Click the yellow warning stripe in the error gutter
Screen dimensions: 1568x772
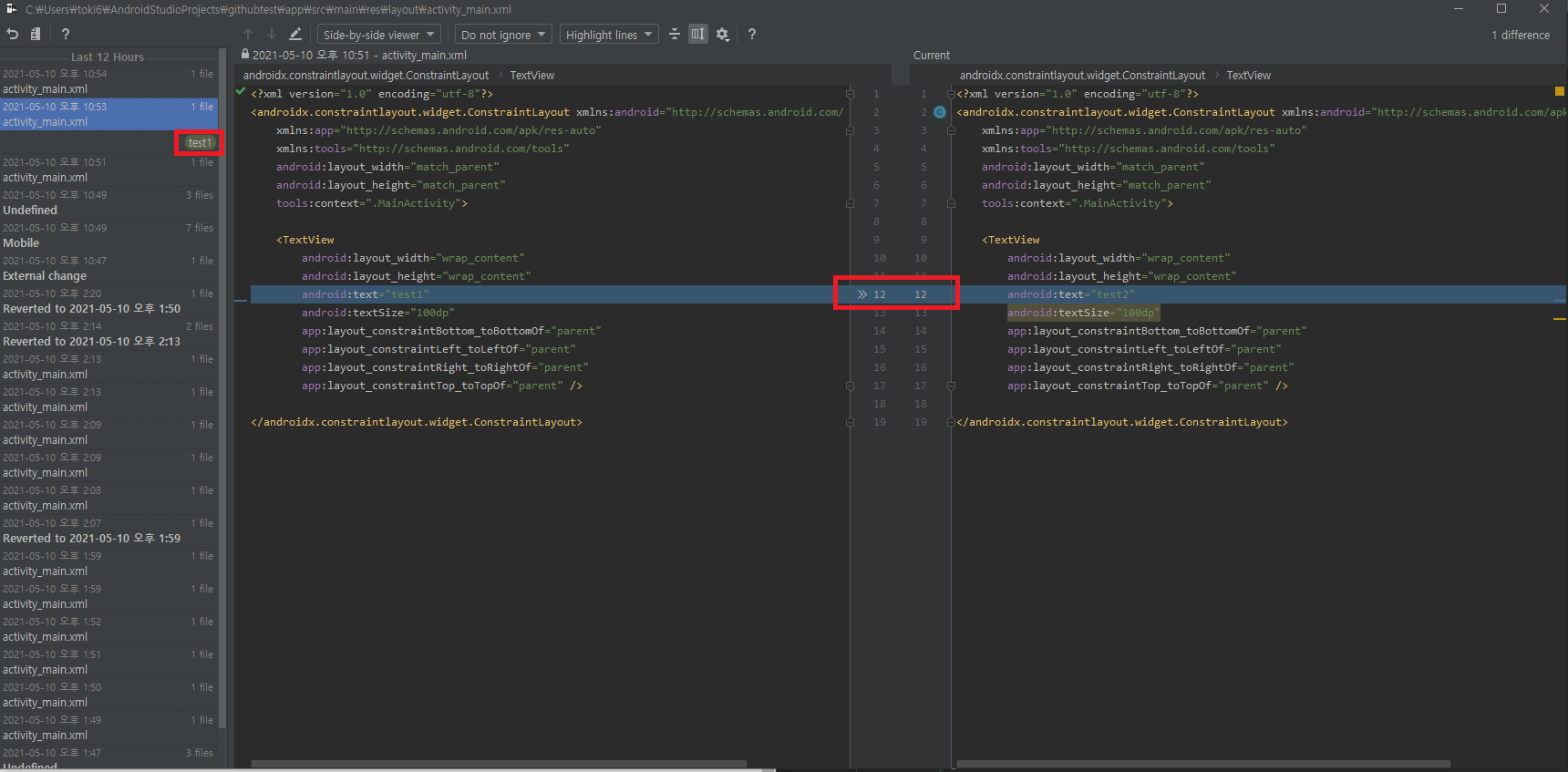(1559, 319)
